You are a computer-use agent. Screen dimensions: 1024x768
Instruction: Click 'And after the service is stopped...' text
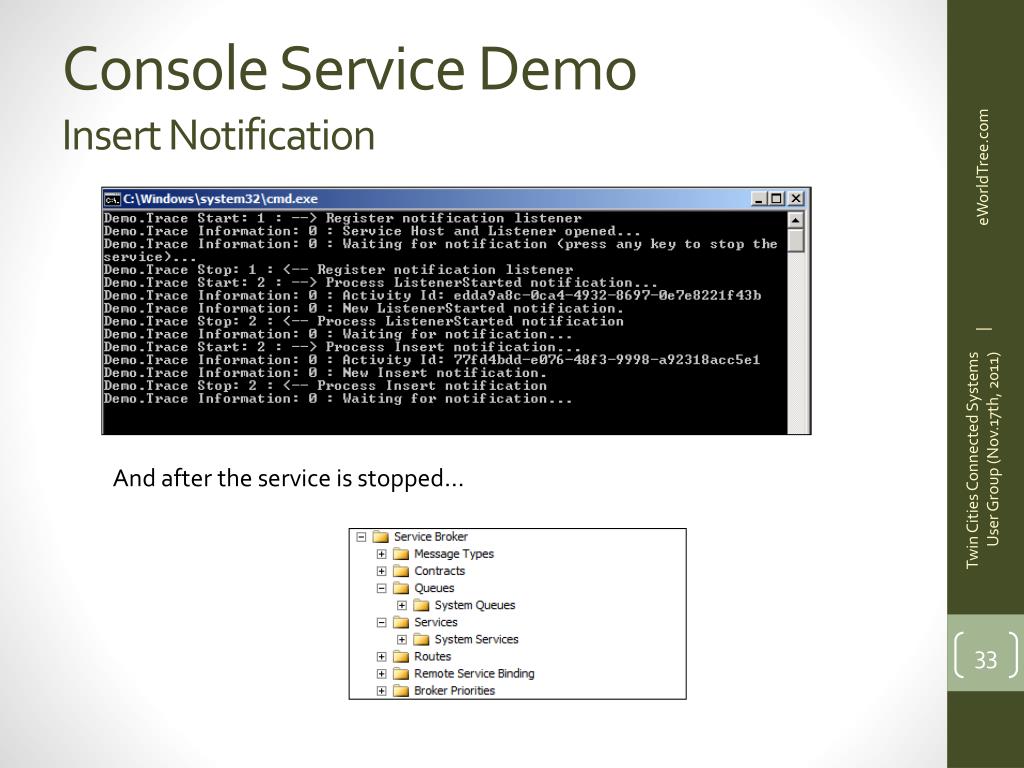coord(288,479)
